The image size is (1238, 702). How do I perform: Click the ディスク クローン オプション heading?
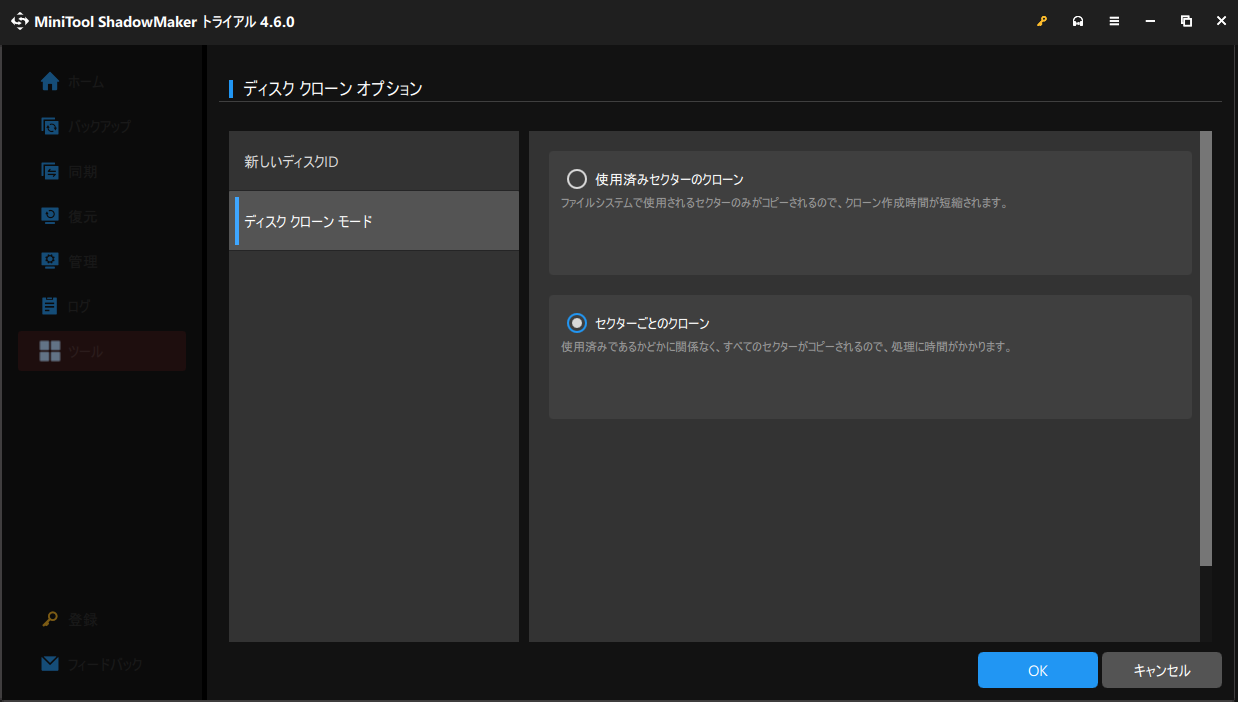pos(333,89)
